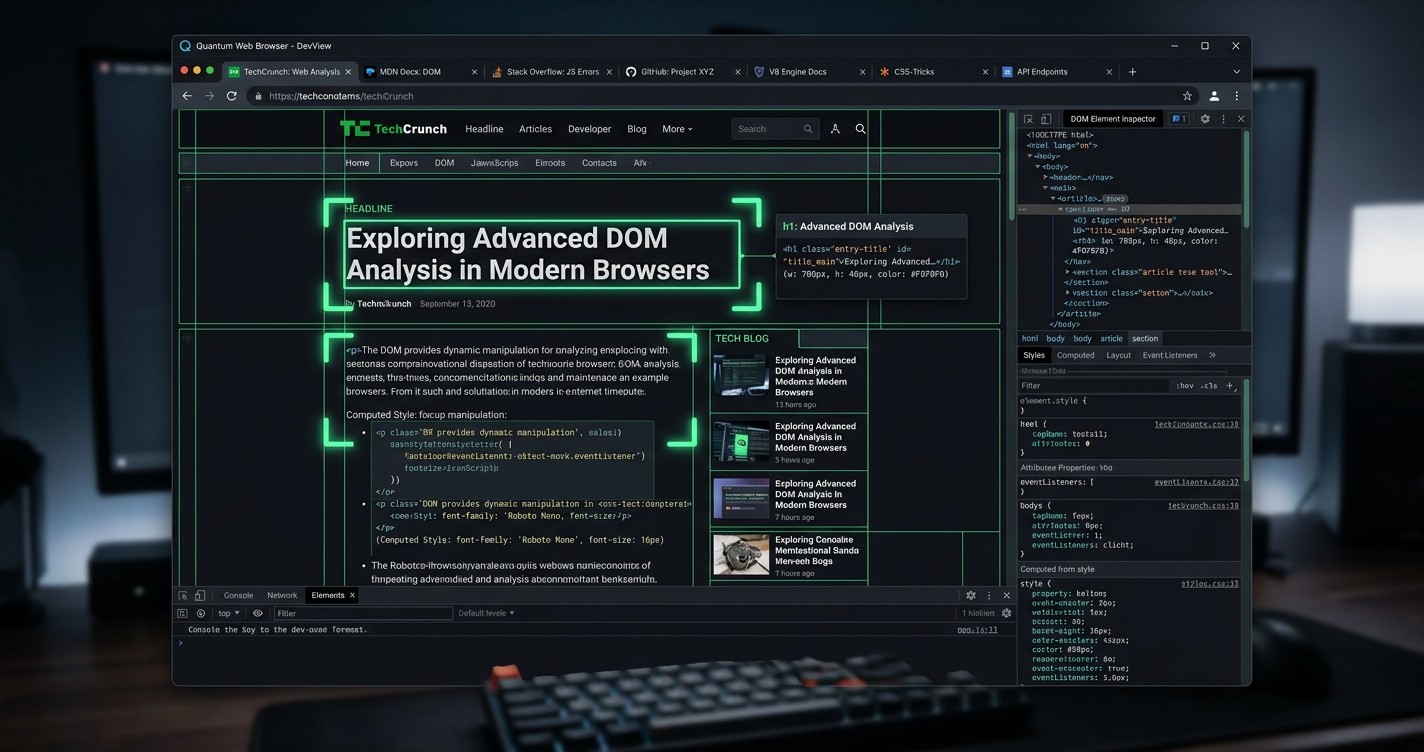Screen dimensions: 1424x752
Task: Open DOM inspector settings gear
Action: pos(1205,119)
